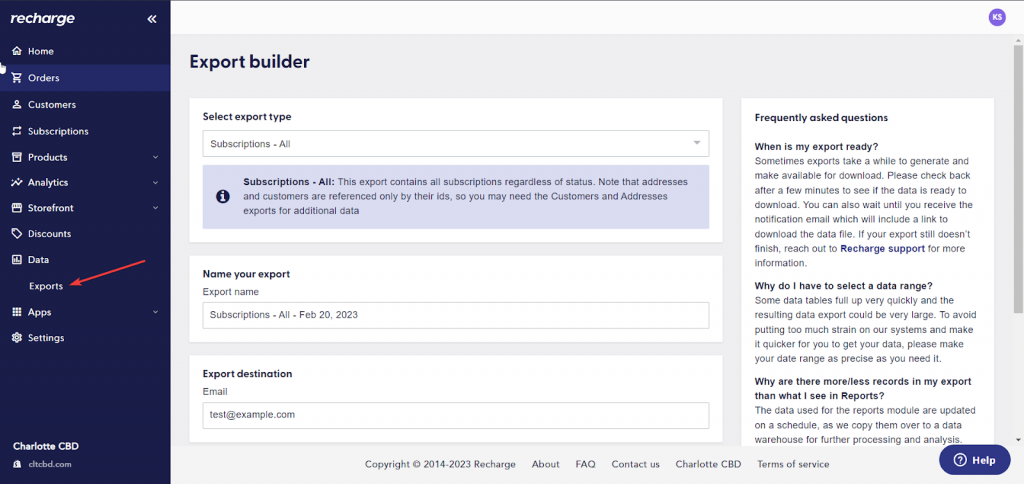Open the Subscriptions menu item
Image resolution: width=1024 pixels, height=484 pixels.
pos(85,131)
